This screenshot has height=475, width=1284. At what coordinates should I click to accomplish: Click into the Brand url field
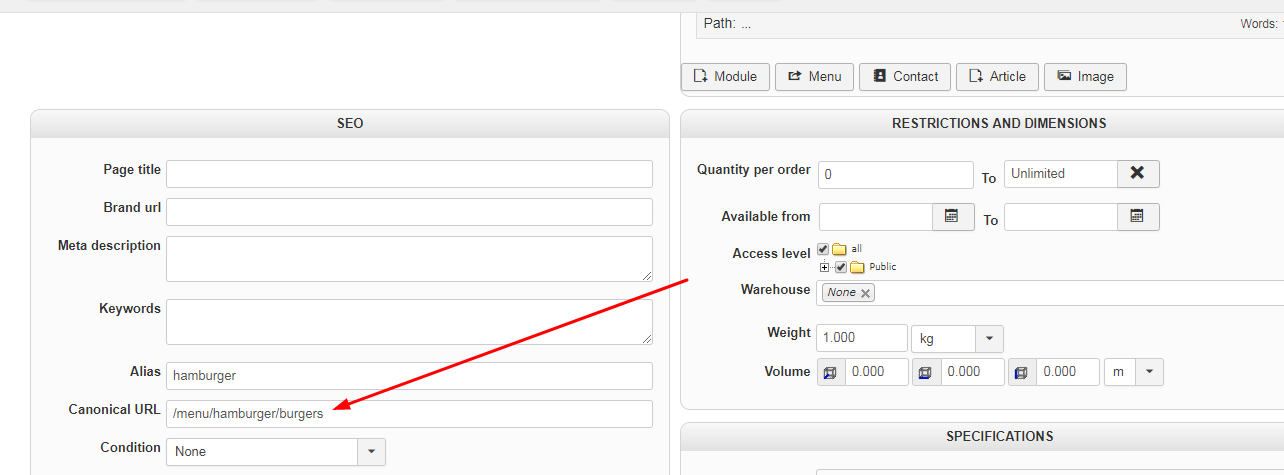(x=409, y=212)
